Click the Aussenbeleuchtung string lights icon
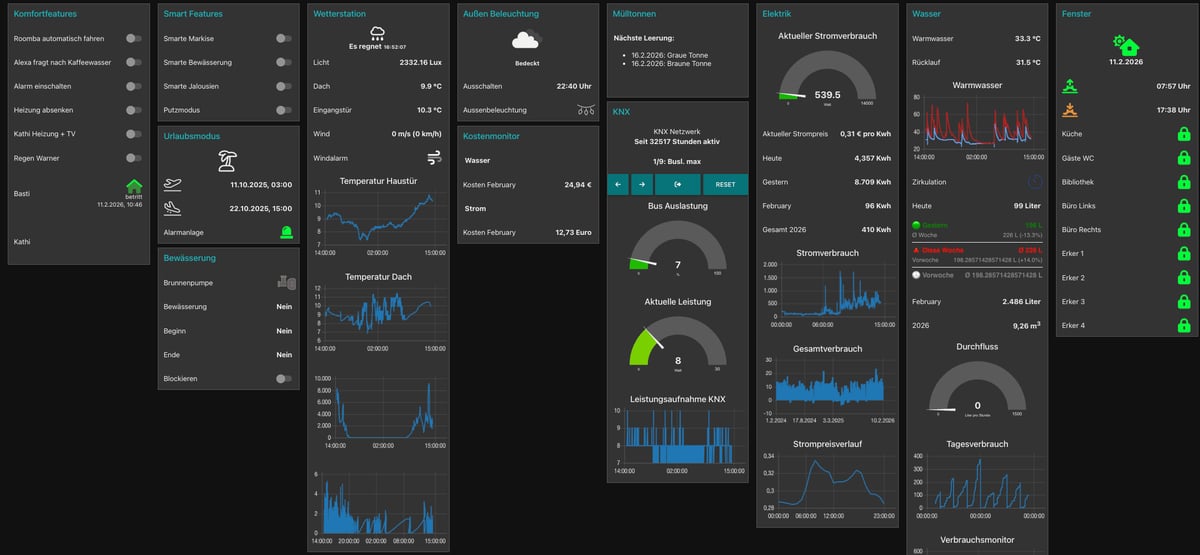 (x=585, y=110)
